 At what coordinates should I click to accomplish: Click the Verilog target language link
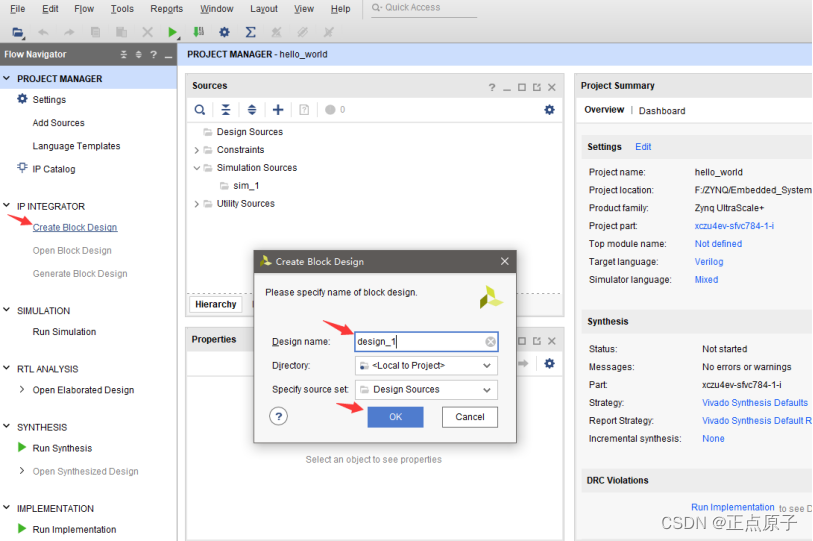tap(709, 261)
